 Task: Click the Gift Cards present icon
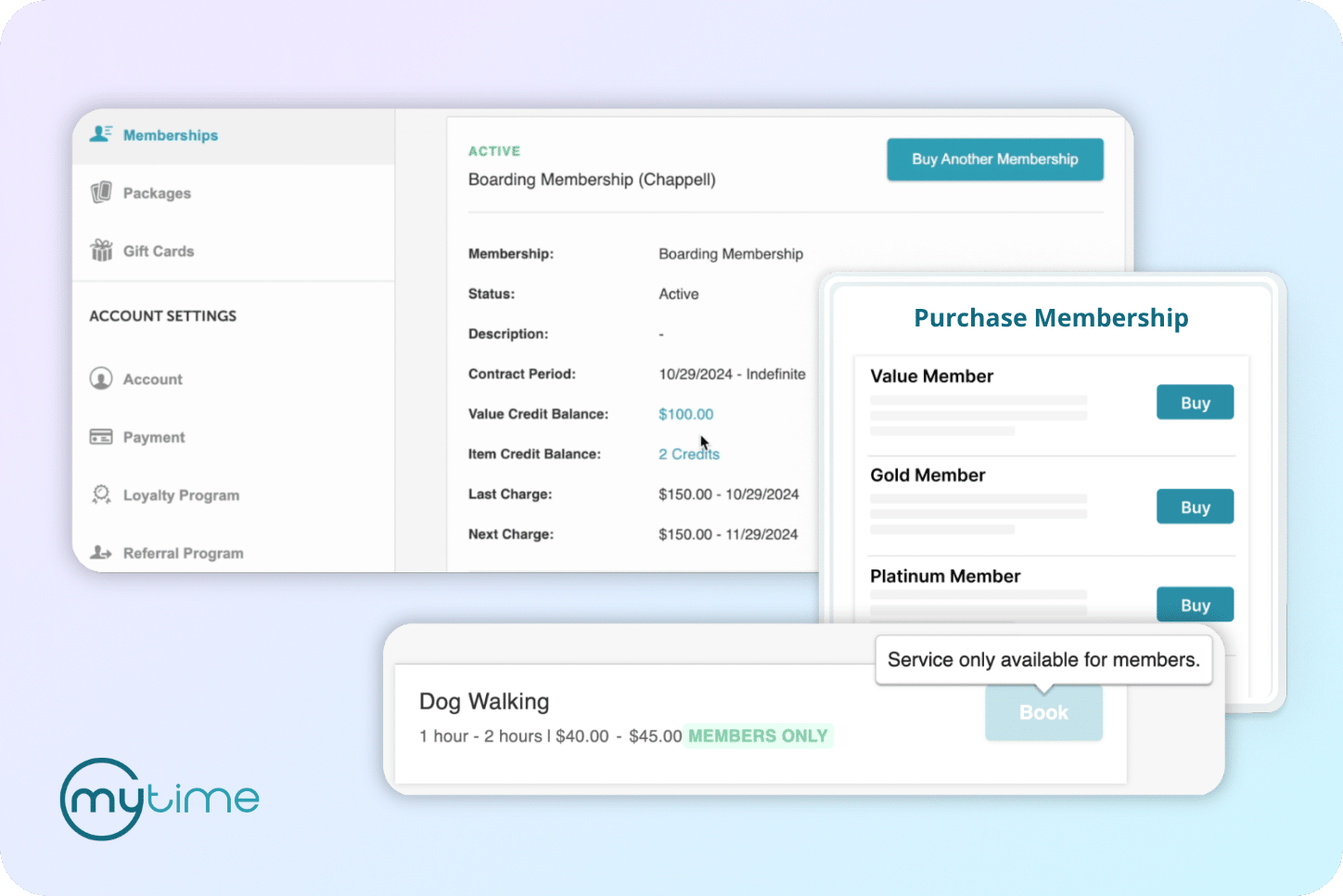101,250
